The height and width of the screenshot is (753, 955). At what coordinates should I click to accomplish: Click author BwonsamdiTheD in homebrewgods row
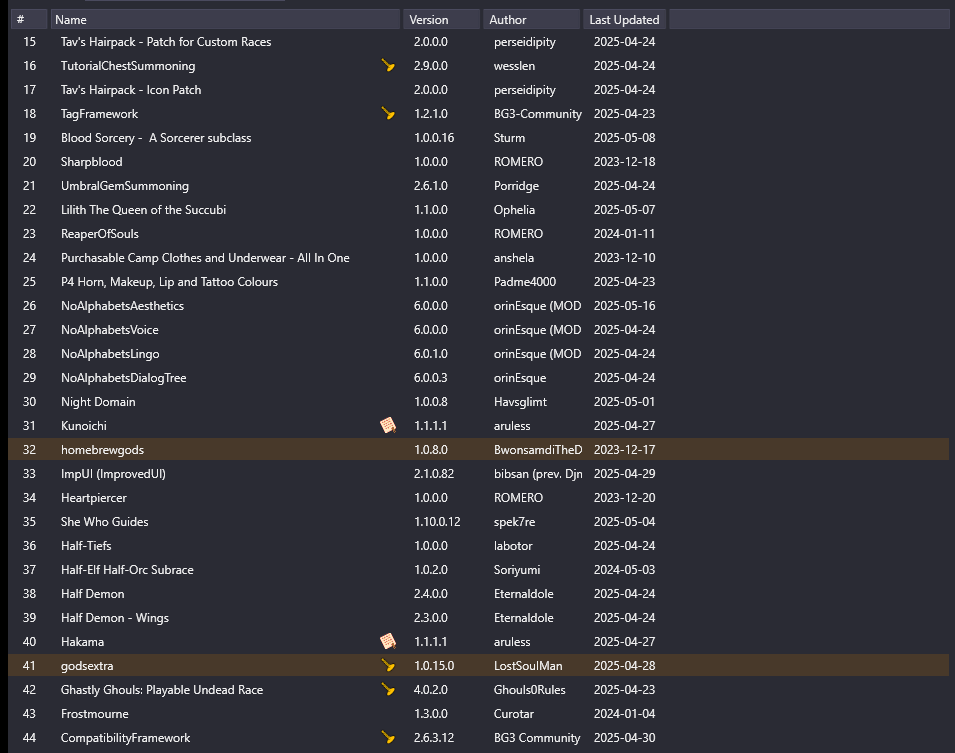[x=538, y=450]
